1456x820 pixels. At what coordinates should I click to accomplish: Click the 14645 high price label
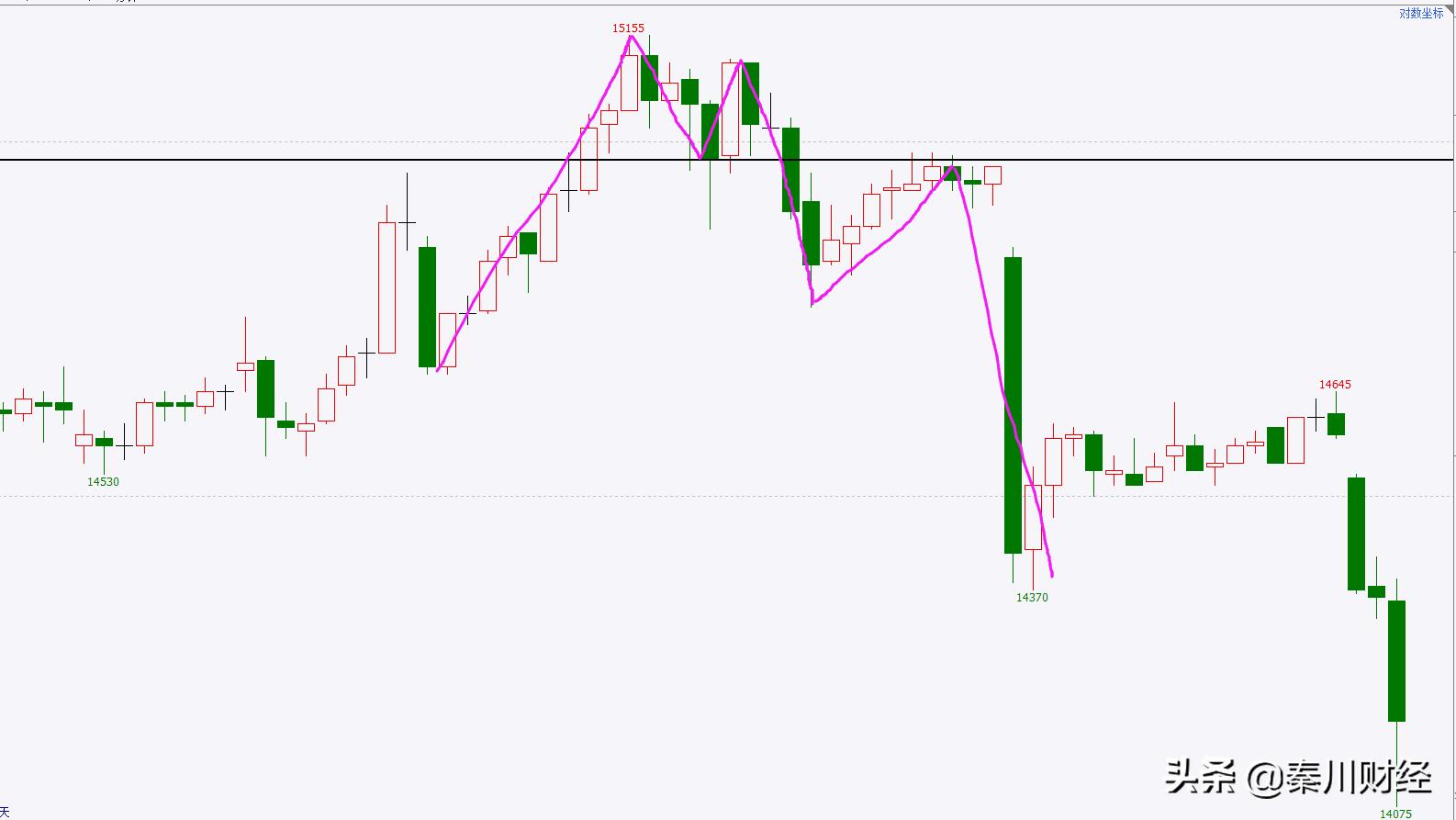pyautogui.click(x=1335, y=385)
